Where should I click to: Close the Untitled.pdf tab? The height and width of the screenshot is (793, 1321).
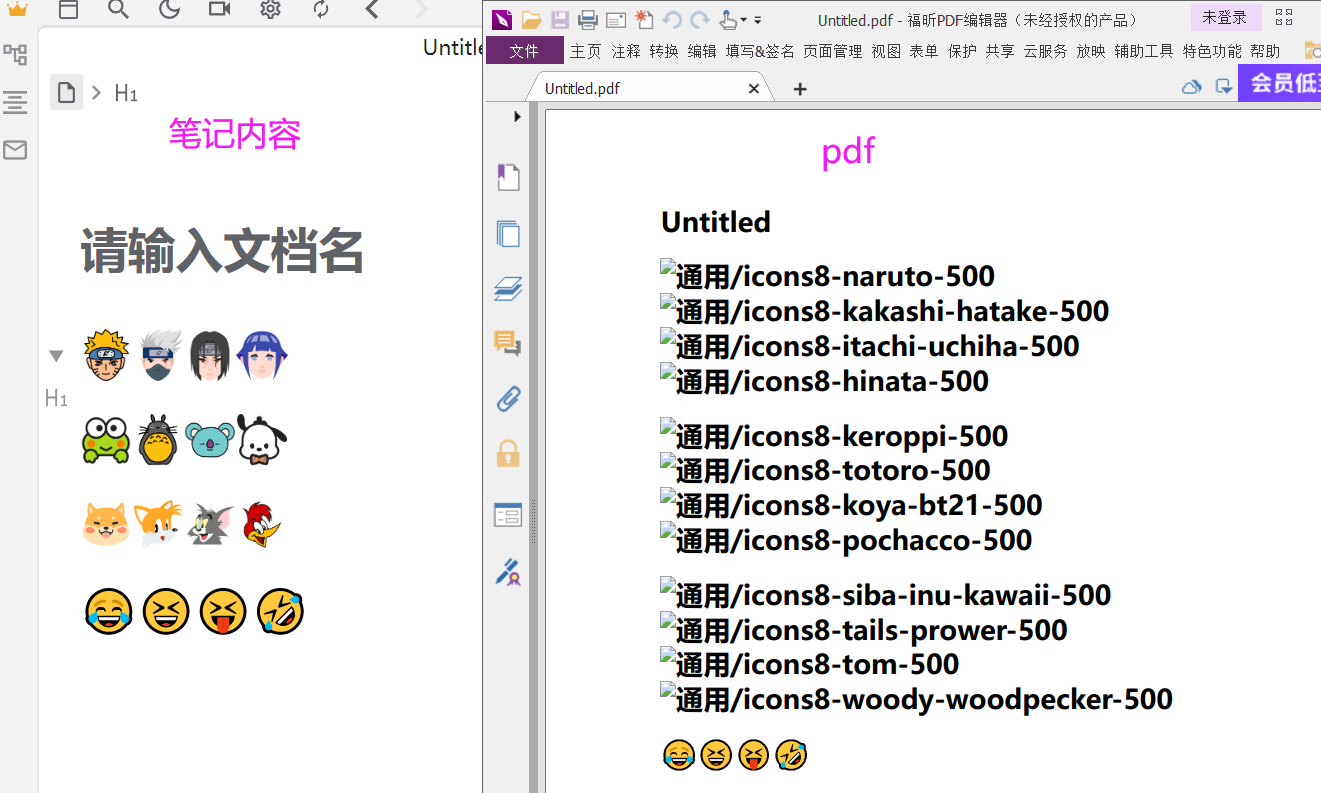(754, 89)
